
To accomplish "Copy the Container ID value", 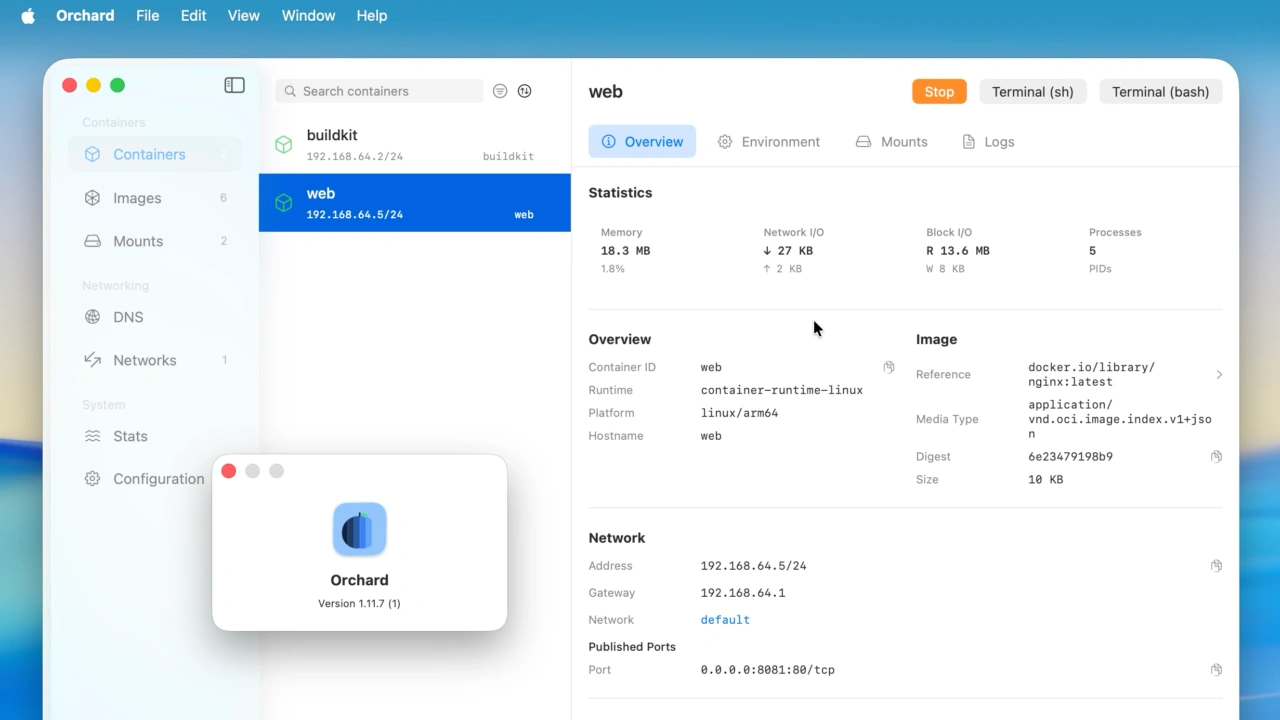I will coord(888,368).
